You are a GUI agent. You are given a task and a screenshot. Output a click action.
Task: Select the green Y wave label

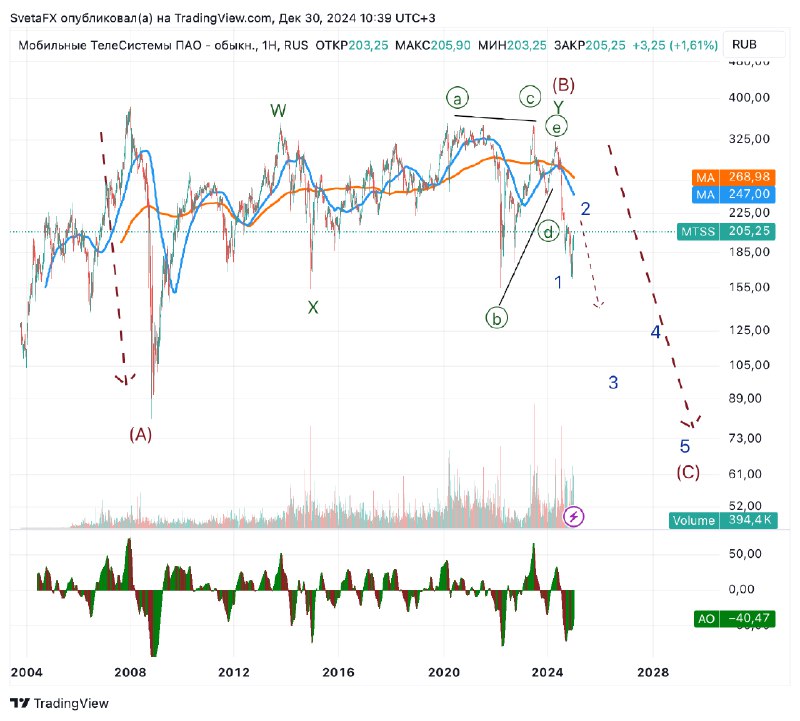point(559,107)
